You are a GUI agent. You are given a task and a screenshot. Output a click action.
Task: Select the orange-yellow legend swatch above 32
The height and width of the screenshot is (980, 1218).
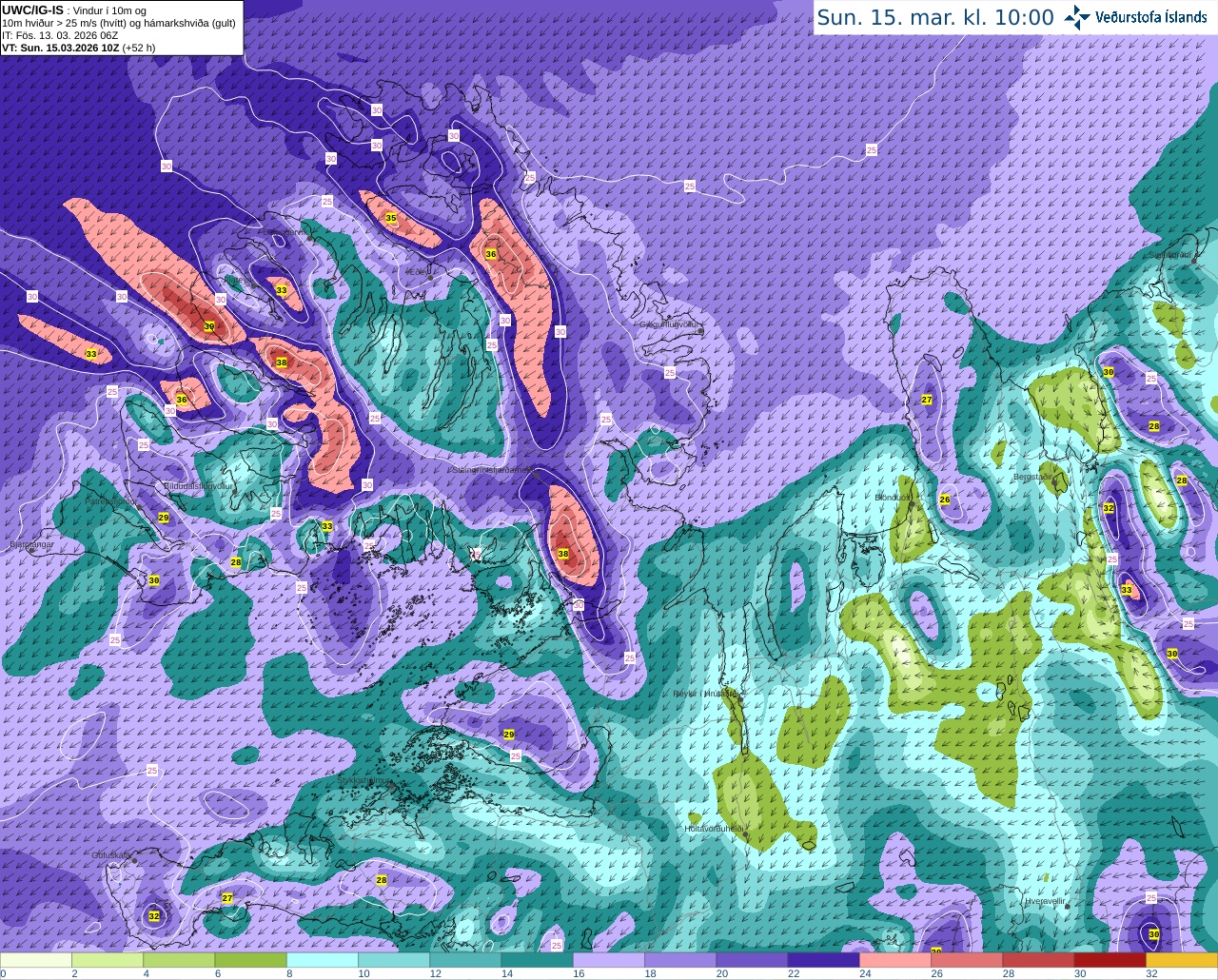[1182, 959]
